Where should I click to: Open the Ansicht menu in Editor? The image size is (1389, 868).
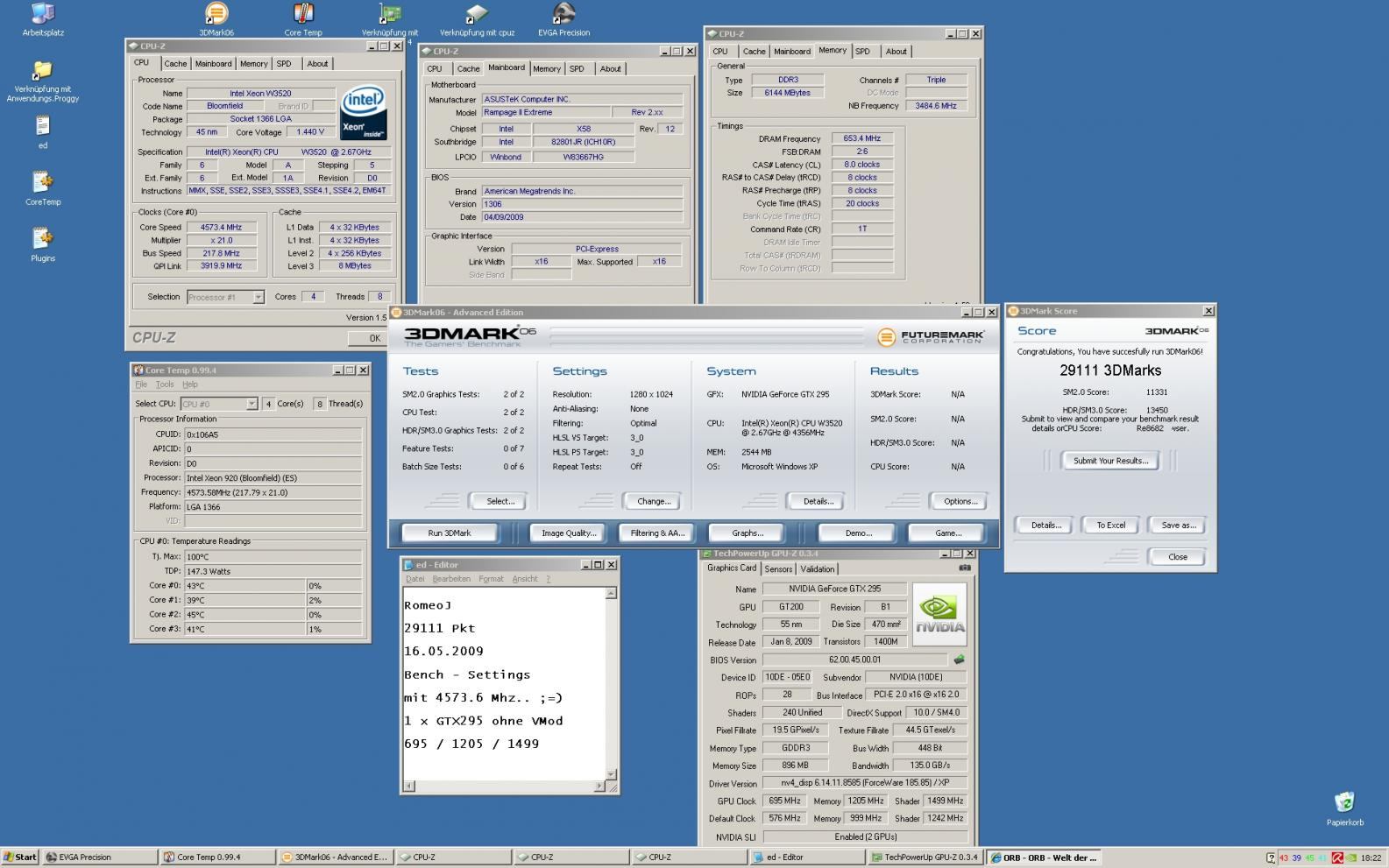click(x=525, y=579)
